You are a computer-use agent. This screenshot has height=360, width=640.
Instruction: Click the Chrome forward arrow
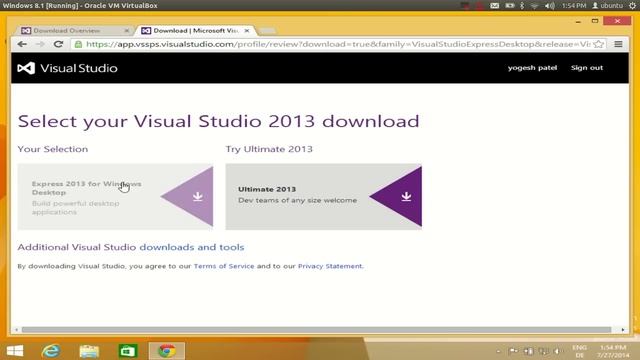40,44
